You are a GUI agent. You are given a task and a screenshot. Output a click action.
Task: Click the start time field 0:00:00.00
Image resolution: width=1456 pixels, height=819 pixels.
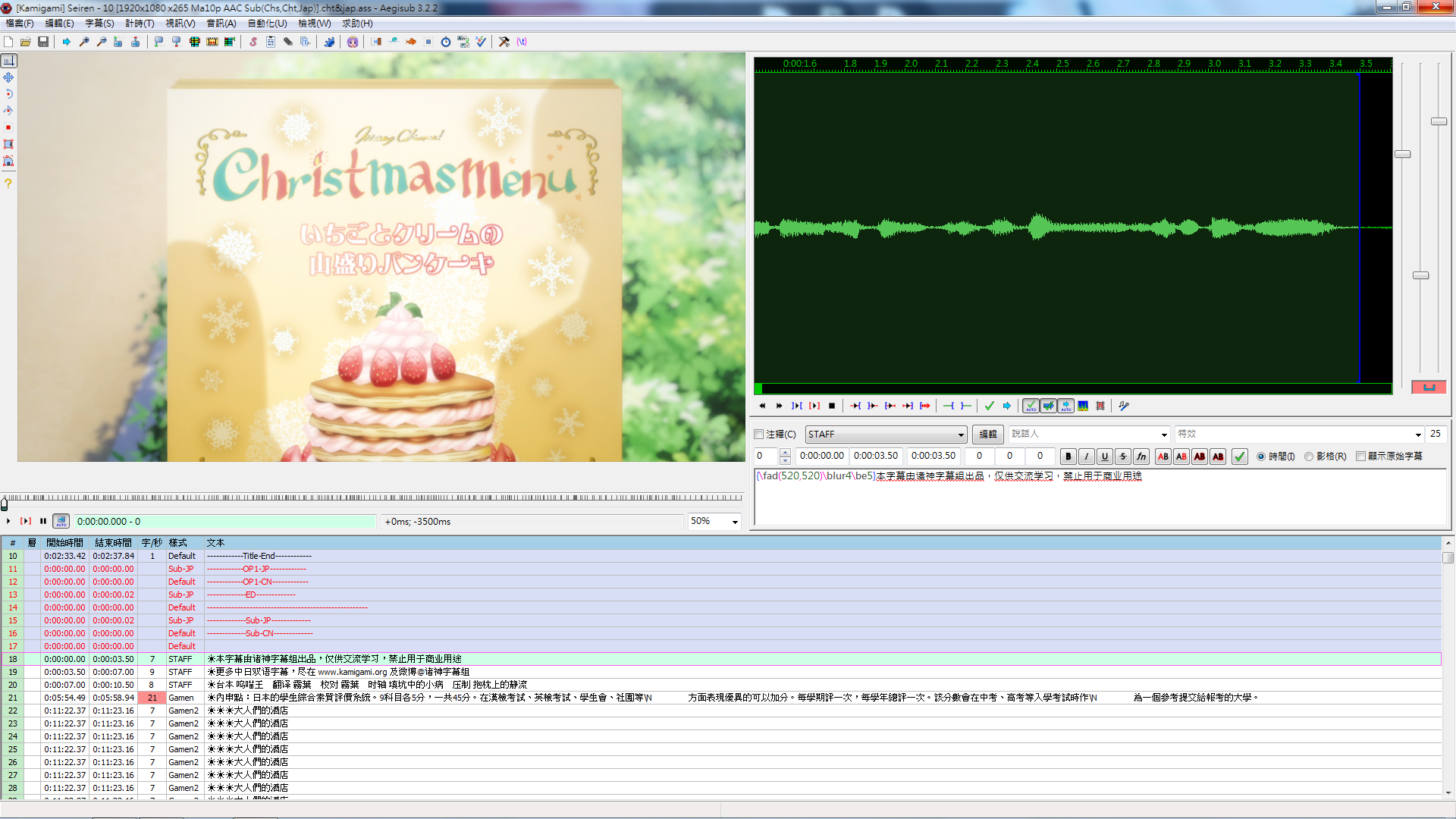click(821, 457)
